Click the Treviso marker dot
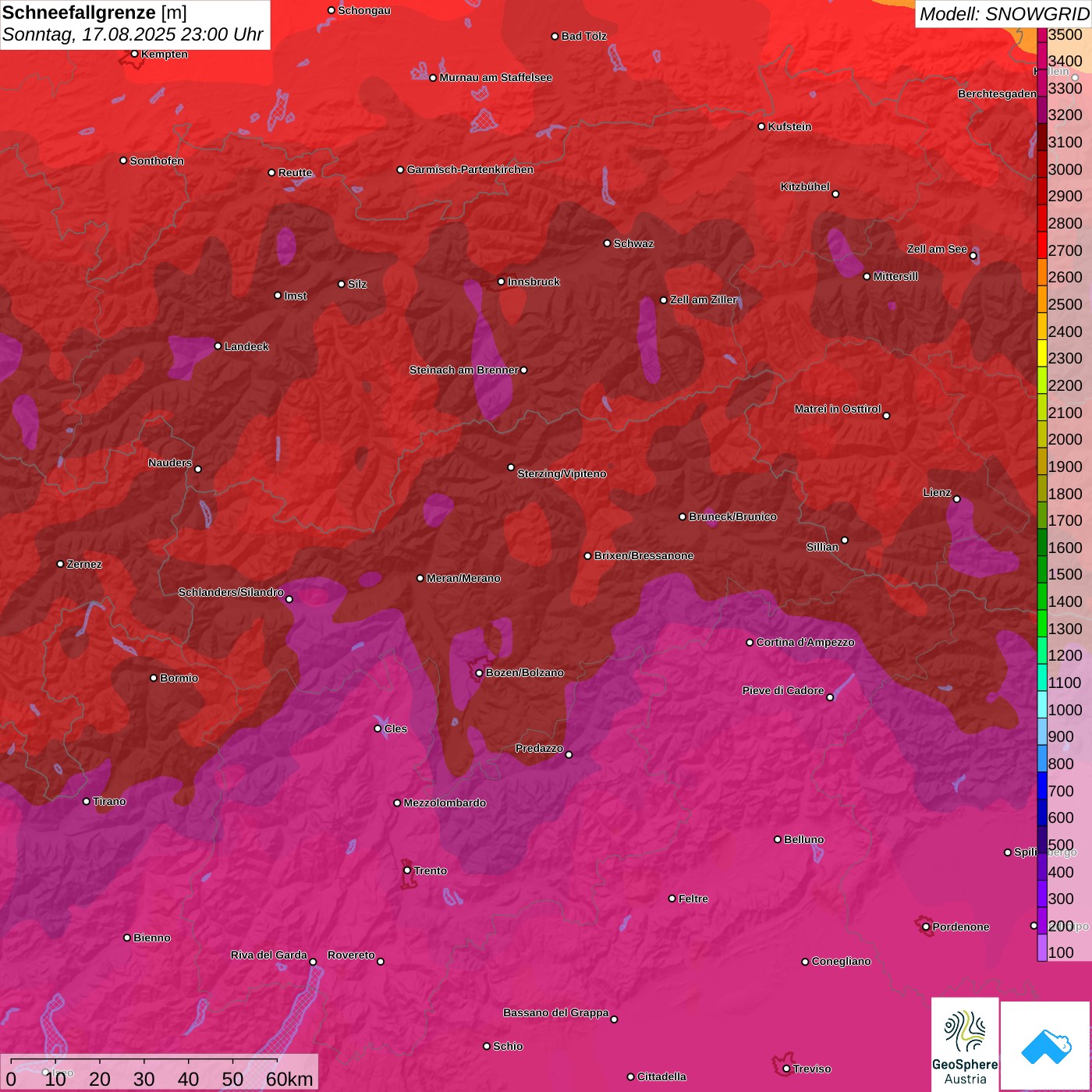Image resolution: width=1092 pixels, height=1092 pixels. click(x=786, y=1069)
